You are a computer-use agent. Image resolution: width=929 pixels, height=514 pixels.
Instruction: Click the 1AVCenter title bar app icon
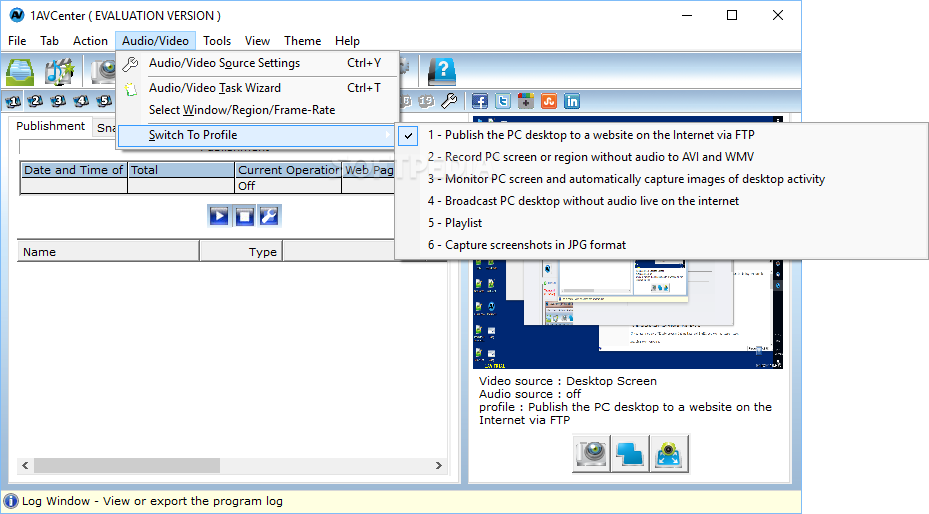click(17, 15)
